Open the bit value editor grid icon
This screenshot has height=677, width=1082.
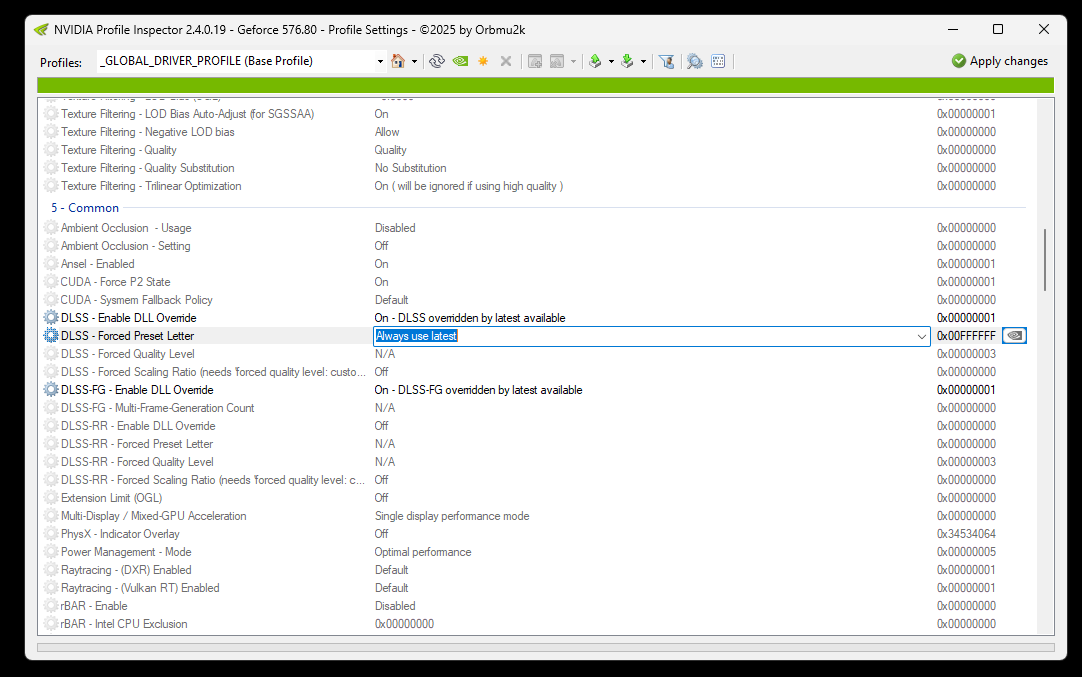pyautogui.click(x=718, y=61)
